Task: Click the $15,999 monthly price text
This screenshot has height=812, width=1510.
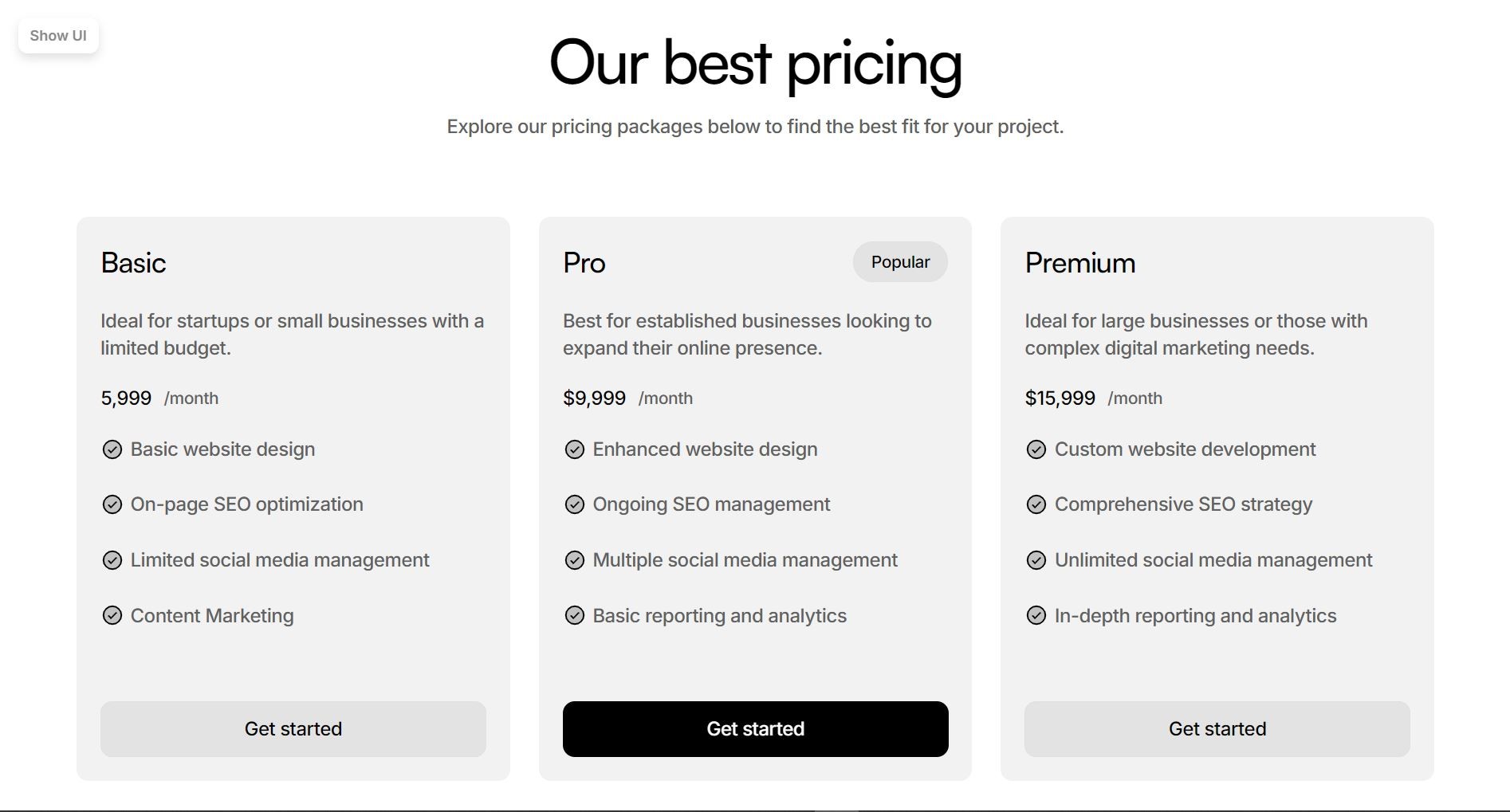Action: click(x=1060, y=397)
